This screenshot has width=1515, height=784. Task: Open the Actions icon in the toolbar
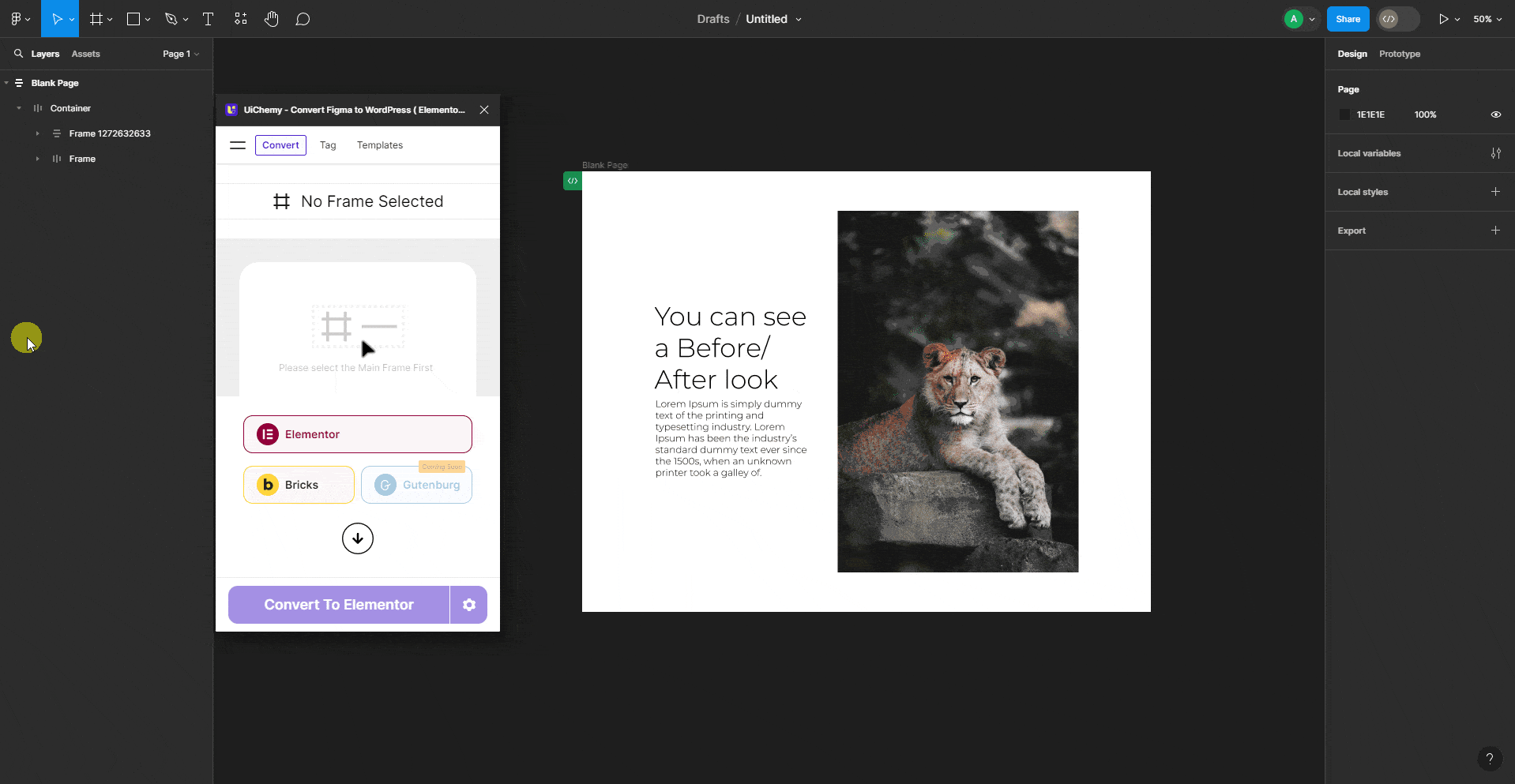point(240,19)
